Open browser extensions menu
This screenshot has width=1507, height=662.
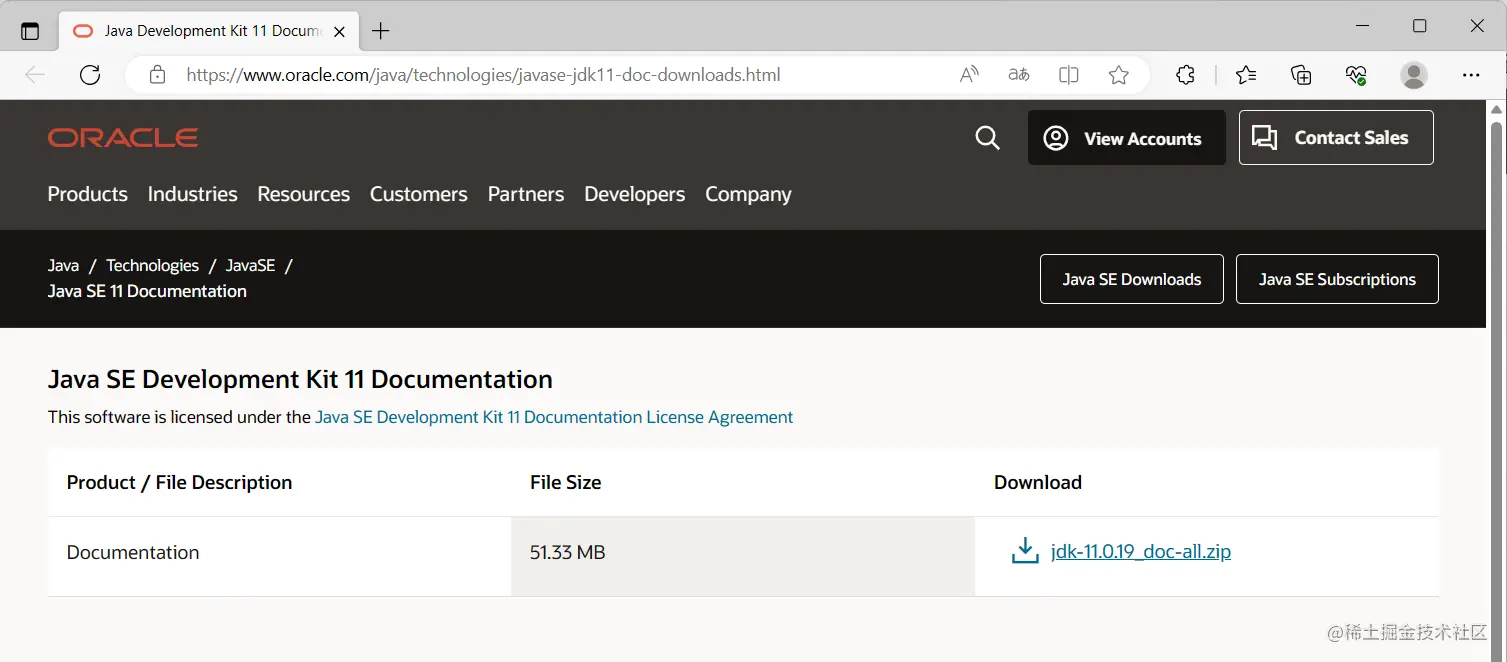tap(1185, 75)
